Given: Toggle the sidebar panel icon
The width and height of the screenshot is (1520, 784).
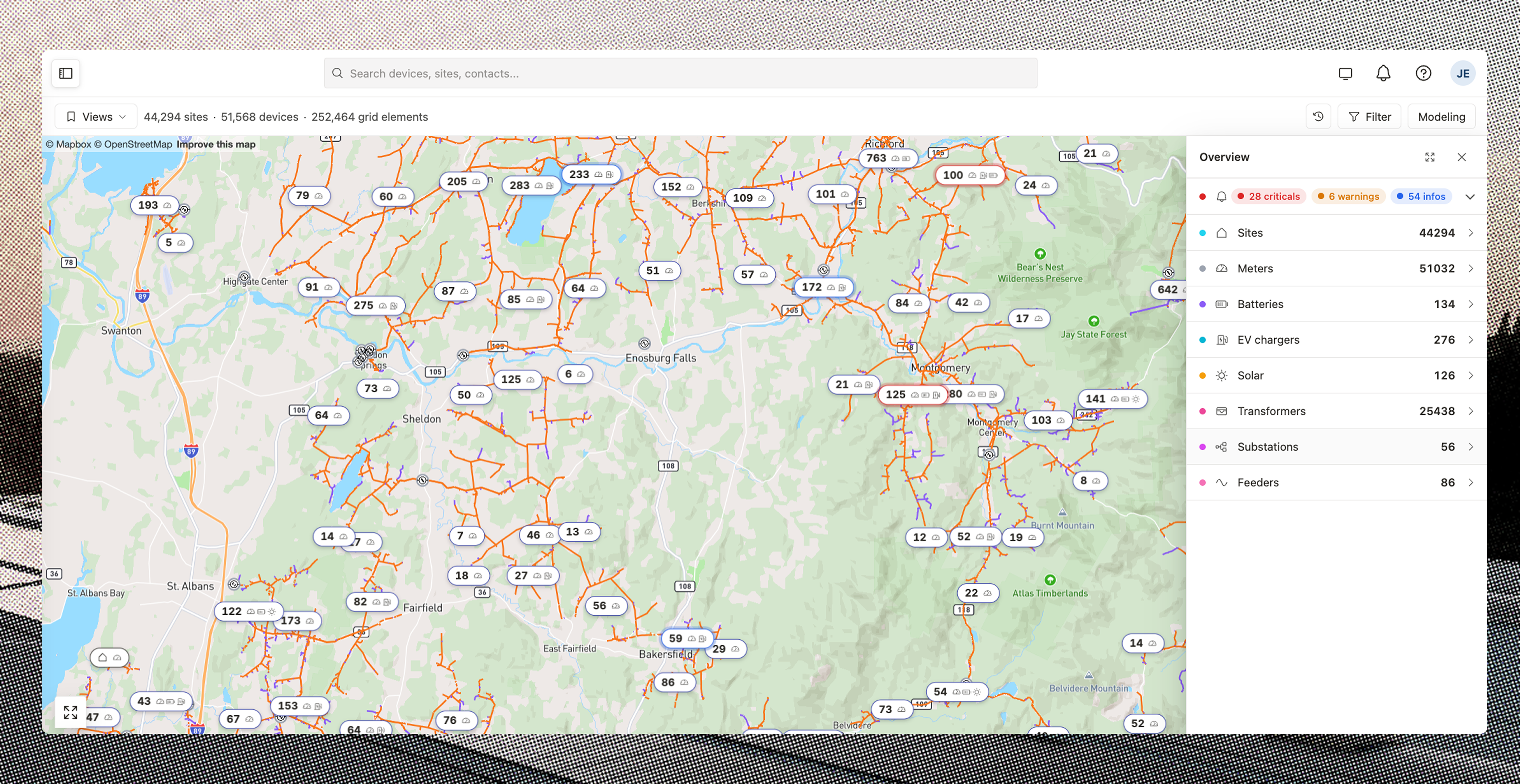Looking at the screenshot, I should (x=65, y=73).
